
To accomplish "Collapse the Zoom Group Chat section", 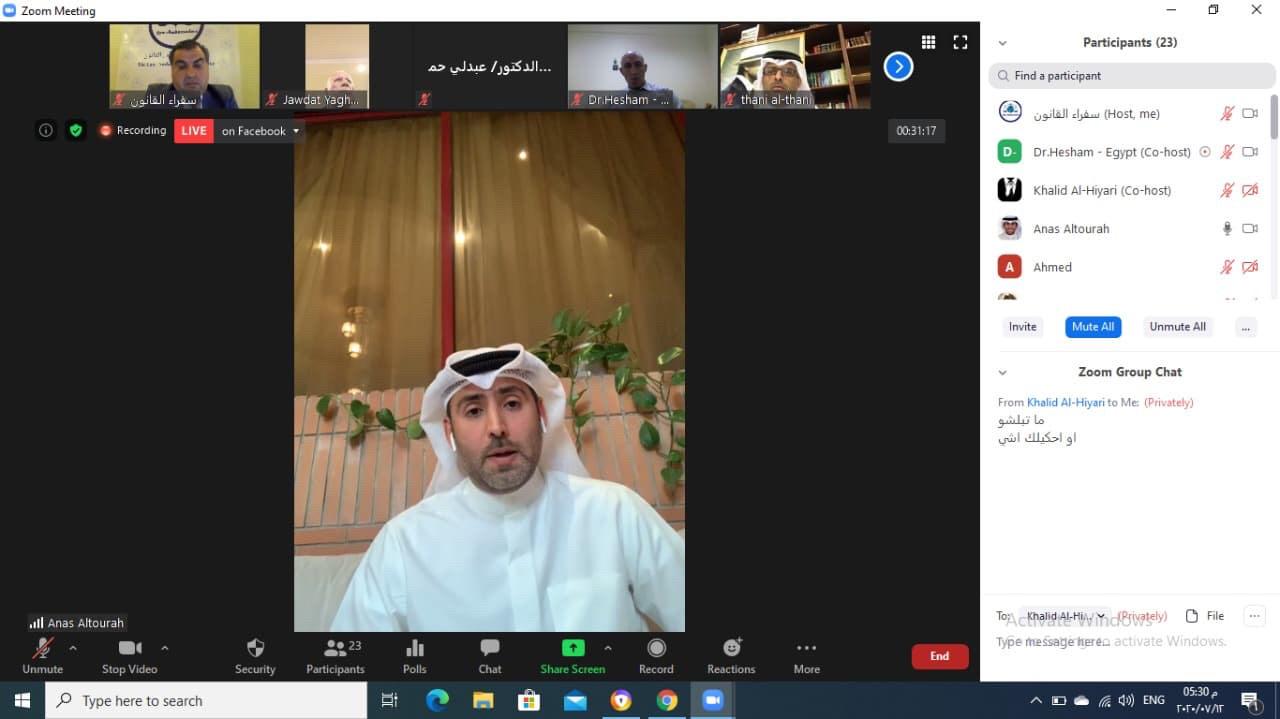I will tap(1003, 372).
